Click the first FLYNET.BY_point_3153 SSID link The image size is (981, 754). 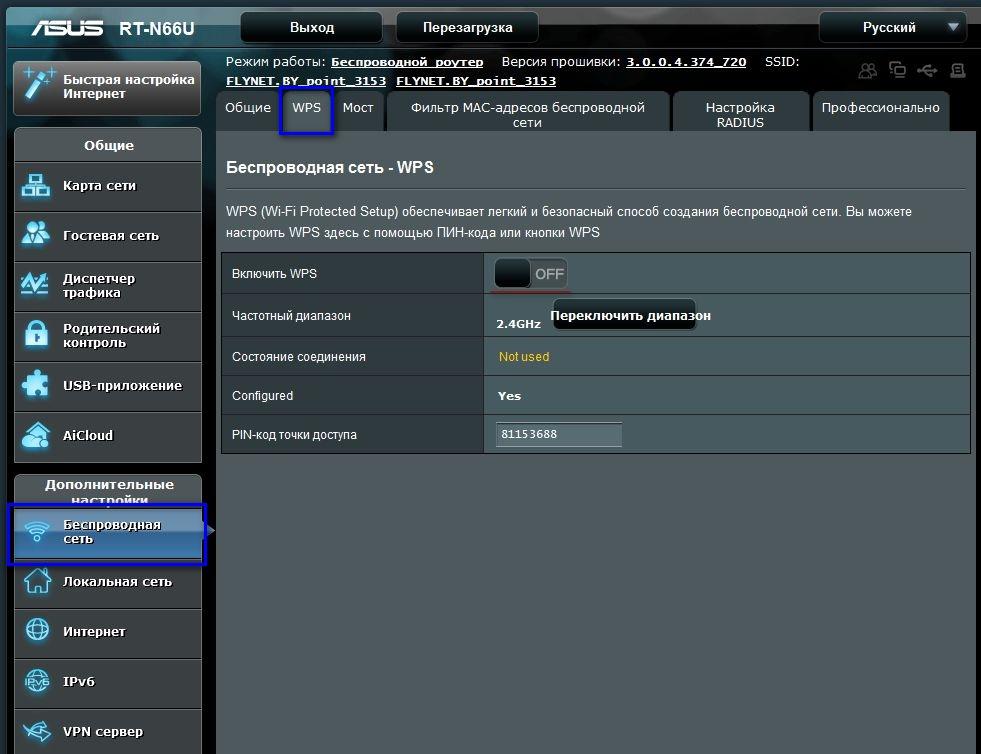[306, 81]
